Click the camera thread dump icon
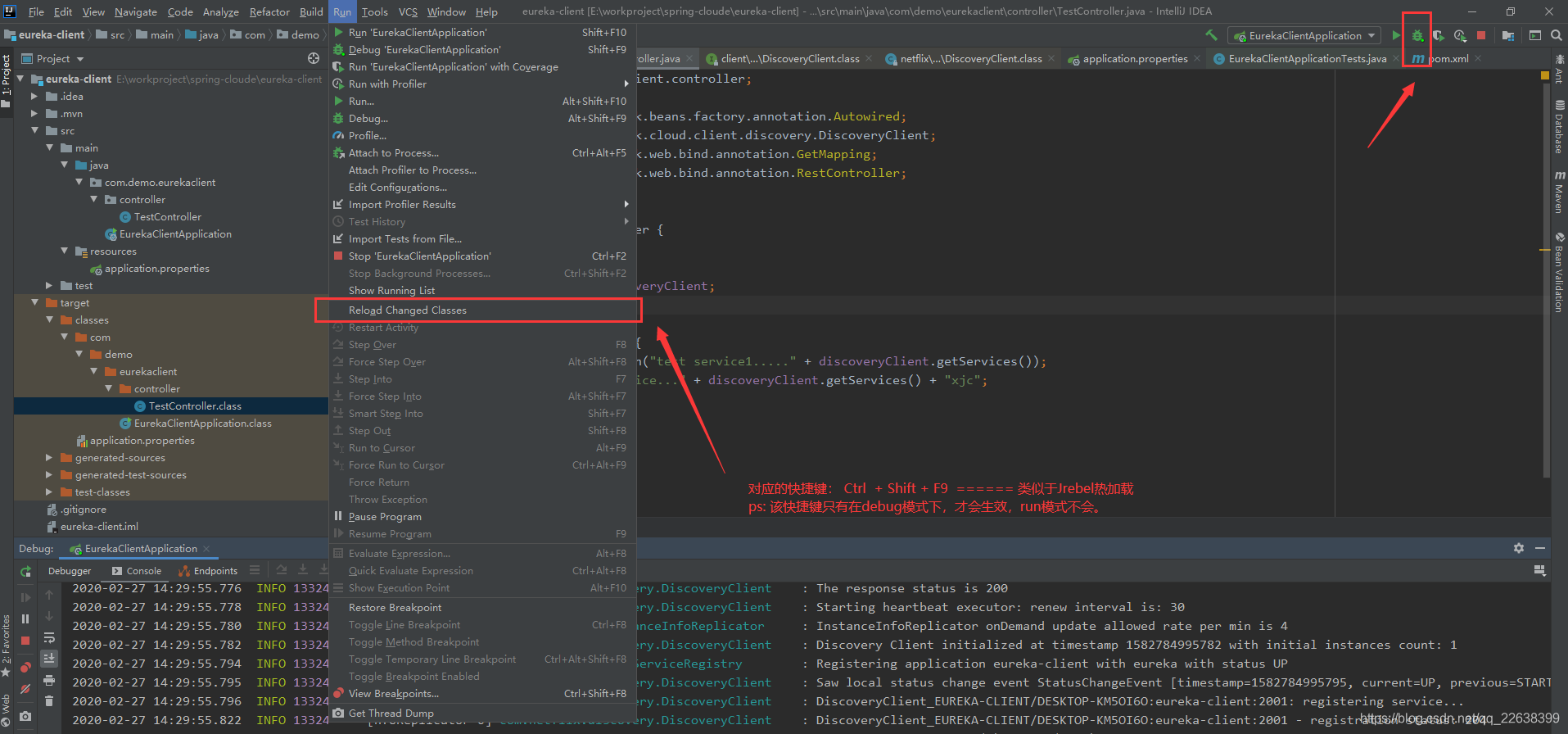1568x734 pixels. click(x=25, y=716)
